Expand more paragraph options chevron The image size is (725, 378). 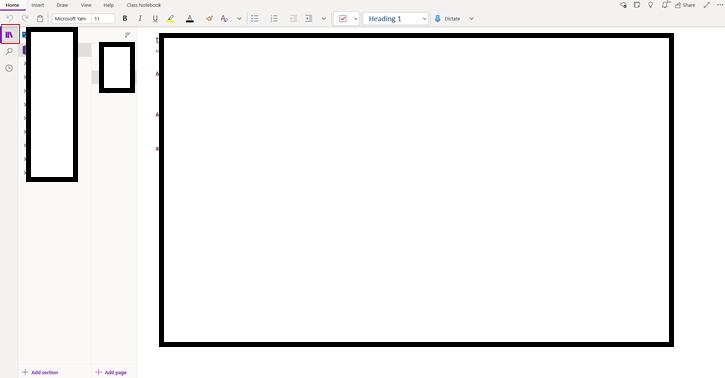(324, 18)
